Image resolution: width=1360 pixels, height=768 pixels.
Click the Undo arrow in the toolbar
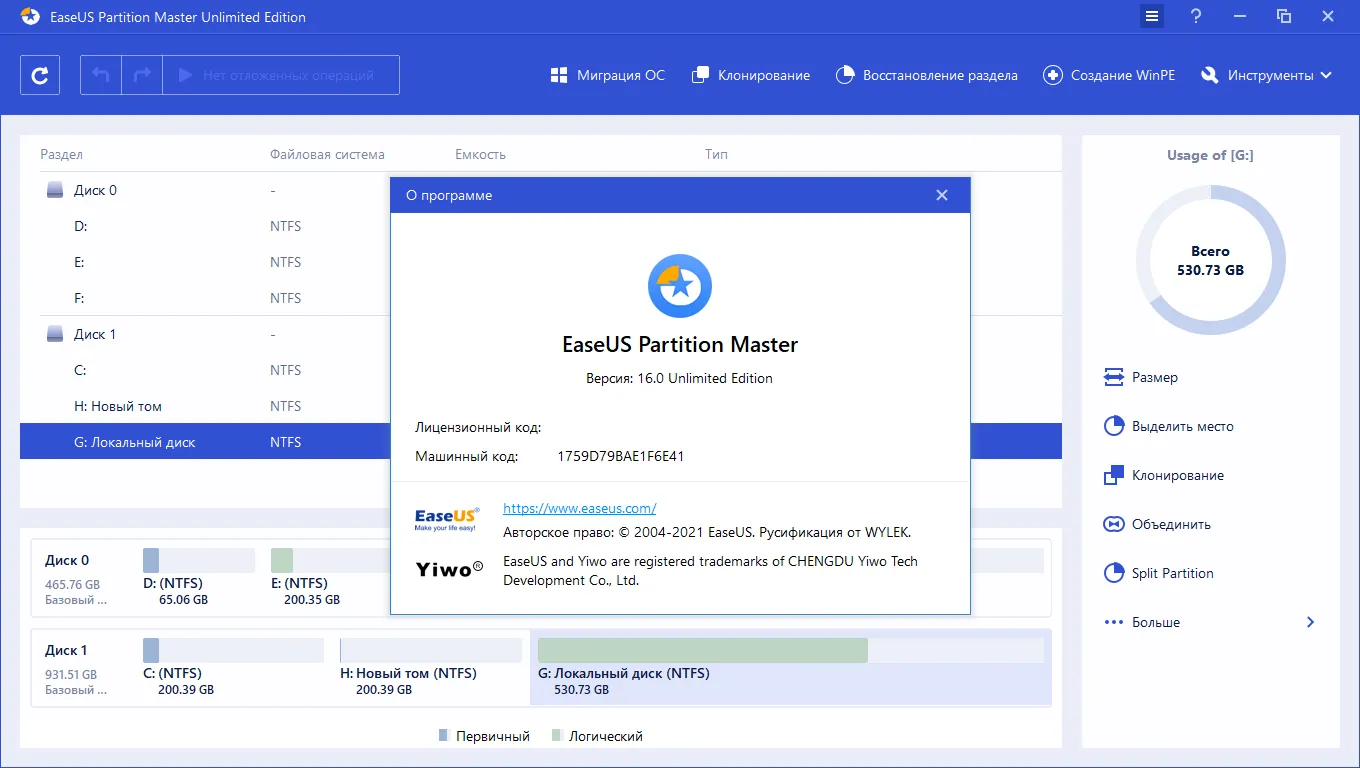tap(101, 75)
